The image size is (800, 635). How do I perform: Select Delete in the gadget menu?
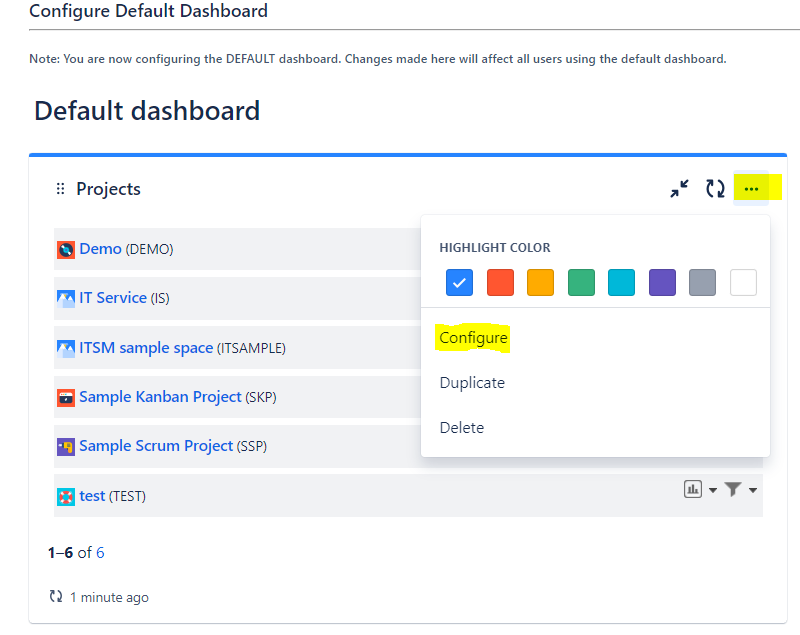click(462, 427)
